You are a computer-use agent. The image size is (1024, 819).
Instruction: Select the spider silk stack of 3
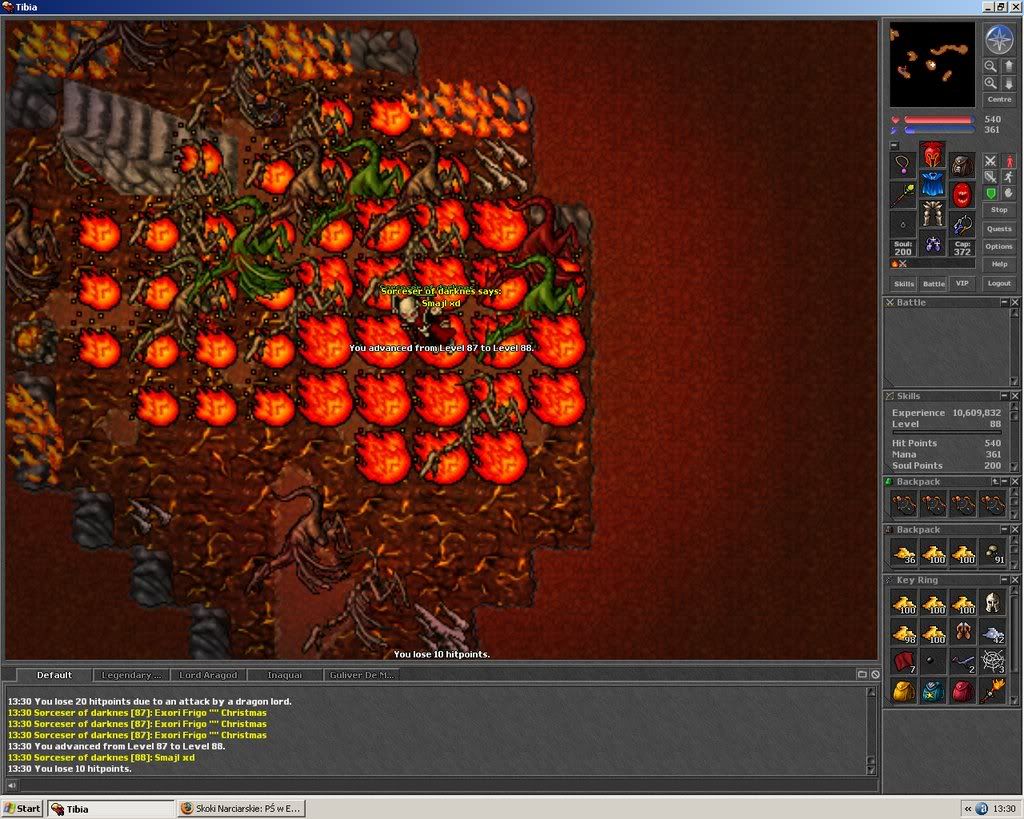993,662
